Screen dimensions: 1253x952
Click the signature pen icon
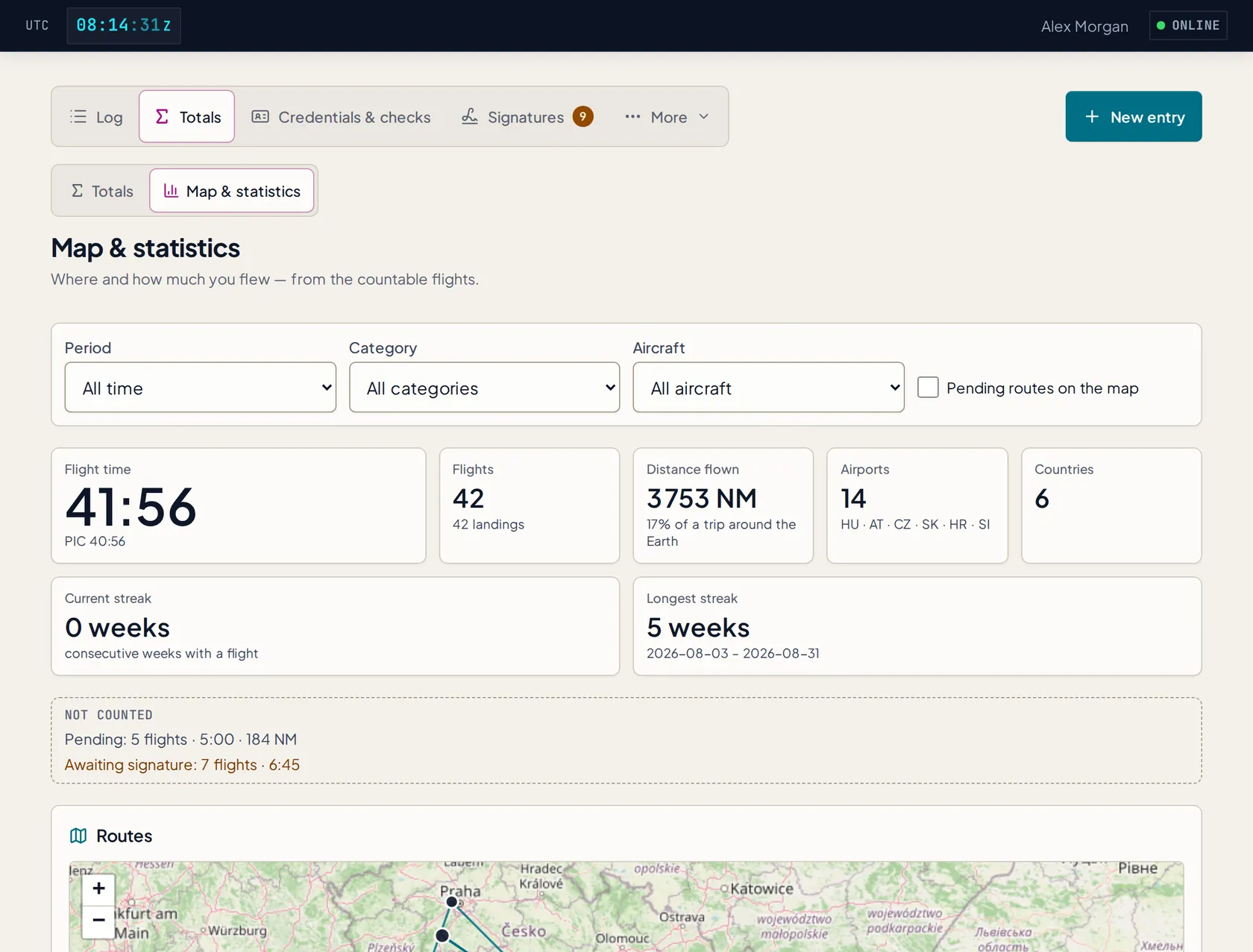pos(470,117)
